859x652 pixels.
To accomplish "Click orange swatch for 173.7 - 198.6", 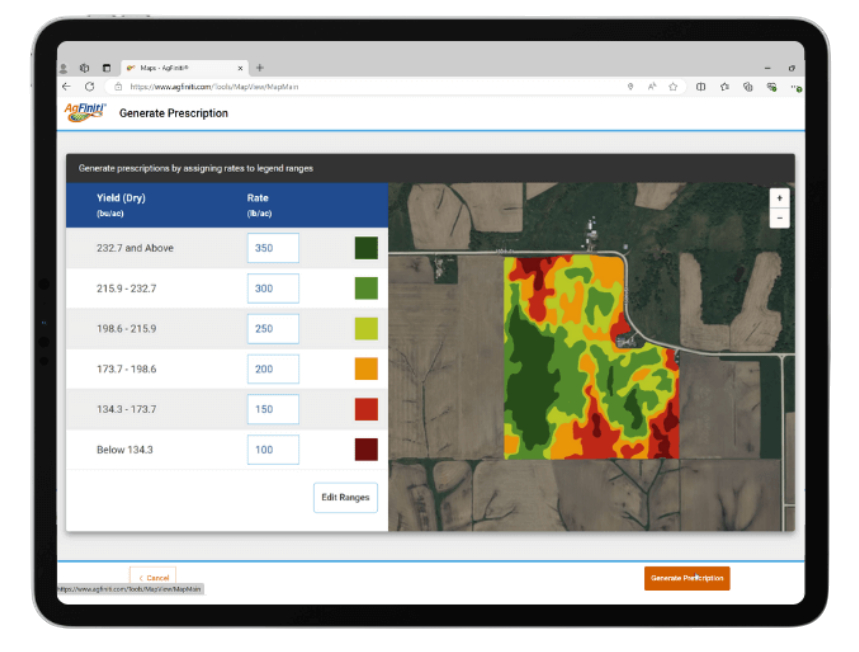I will point(366,369).
